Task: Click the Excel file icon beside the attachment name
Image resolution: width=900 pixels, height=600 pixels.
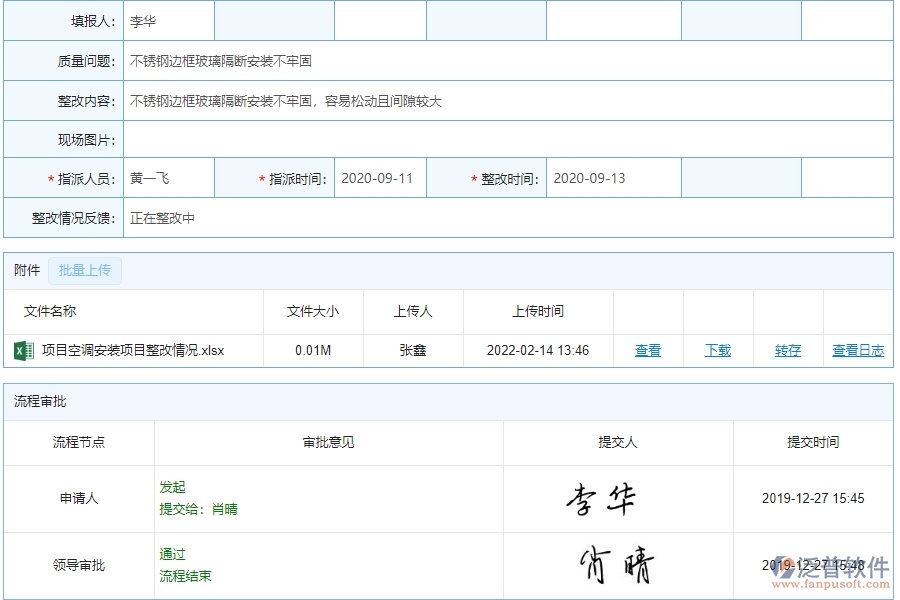Action: pos(22,350)
